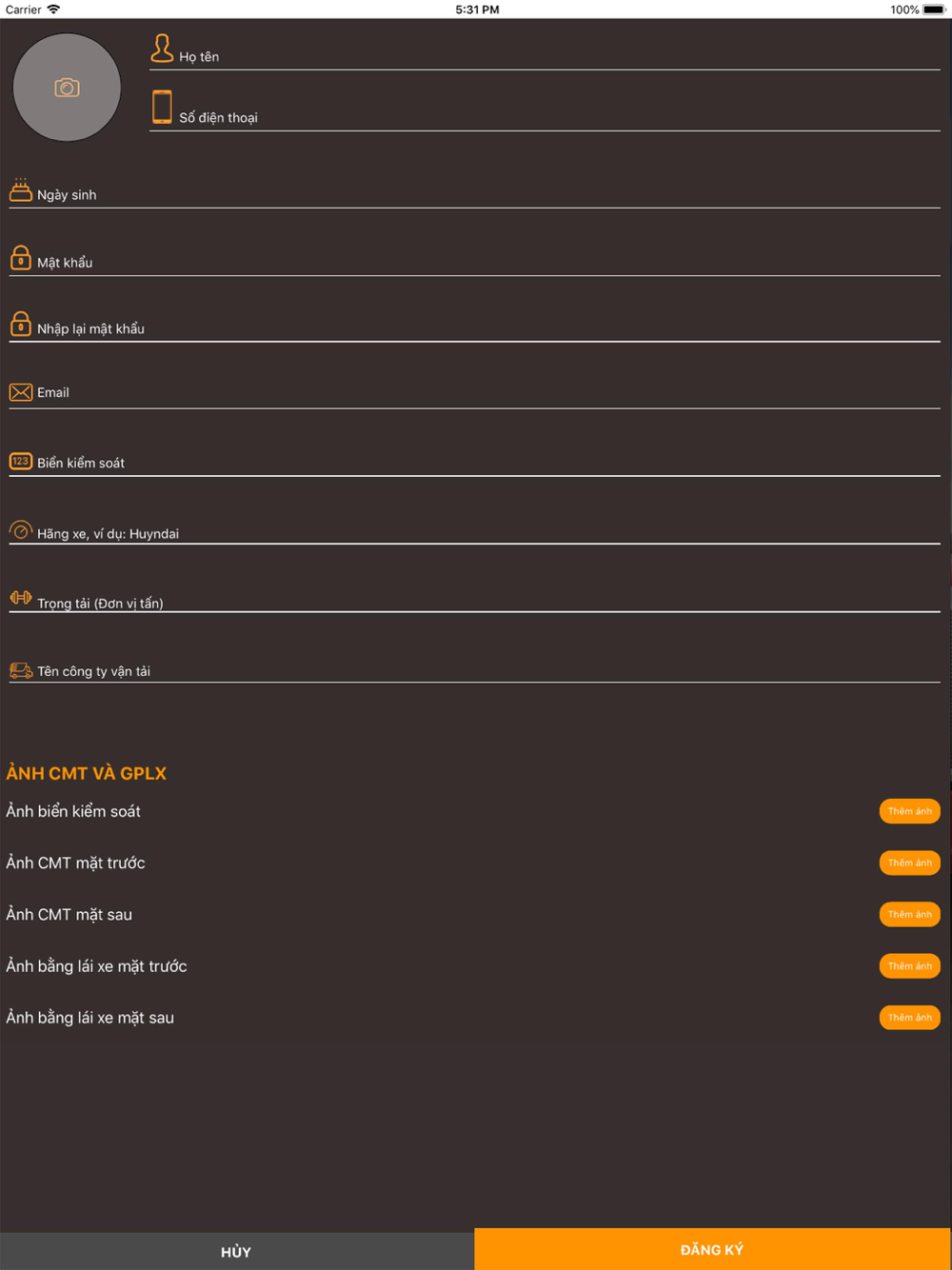Click the person icon beside Họ tên
Image resolution: width=952 pixels, height=1270 pixels.
point(162,48)
